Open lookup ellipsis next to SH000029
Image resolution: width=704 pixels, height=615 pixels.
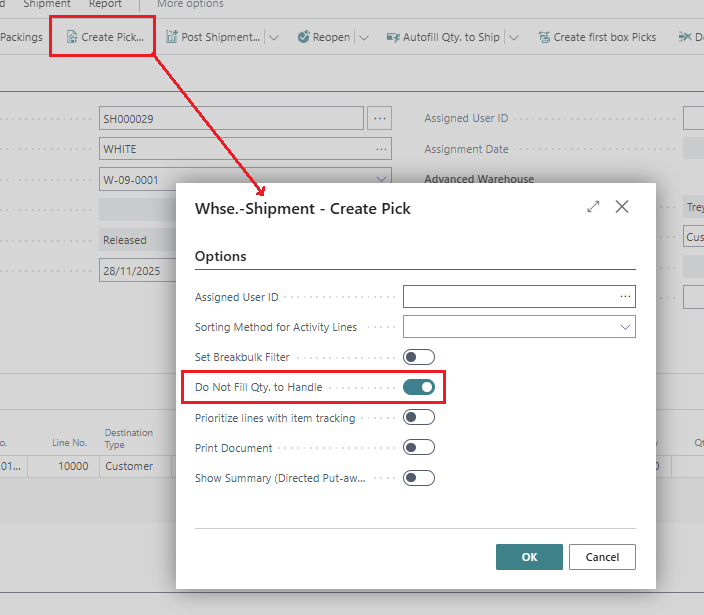coord(379,118)
